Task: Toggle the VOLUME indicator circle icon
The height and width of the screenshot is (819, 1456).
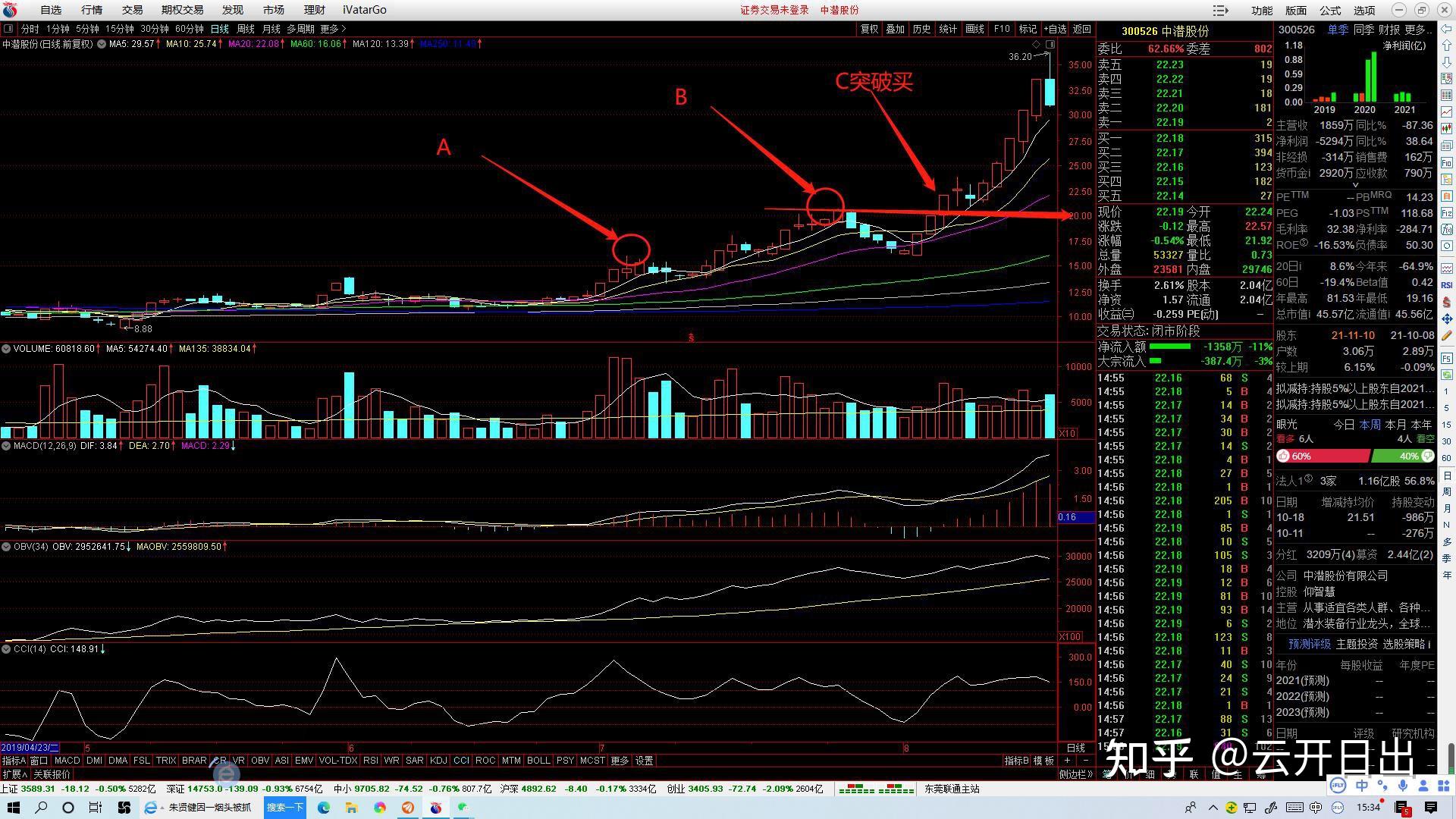Action: 6,349
